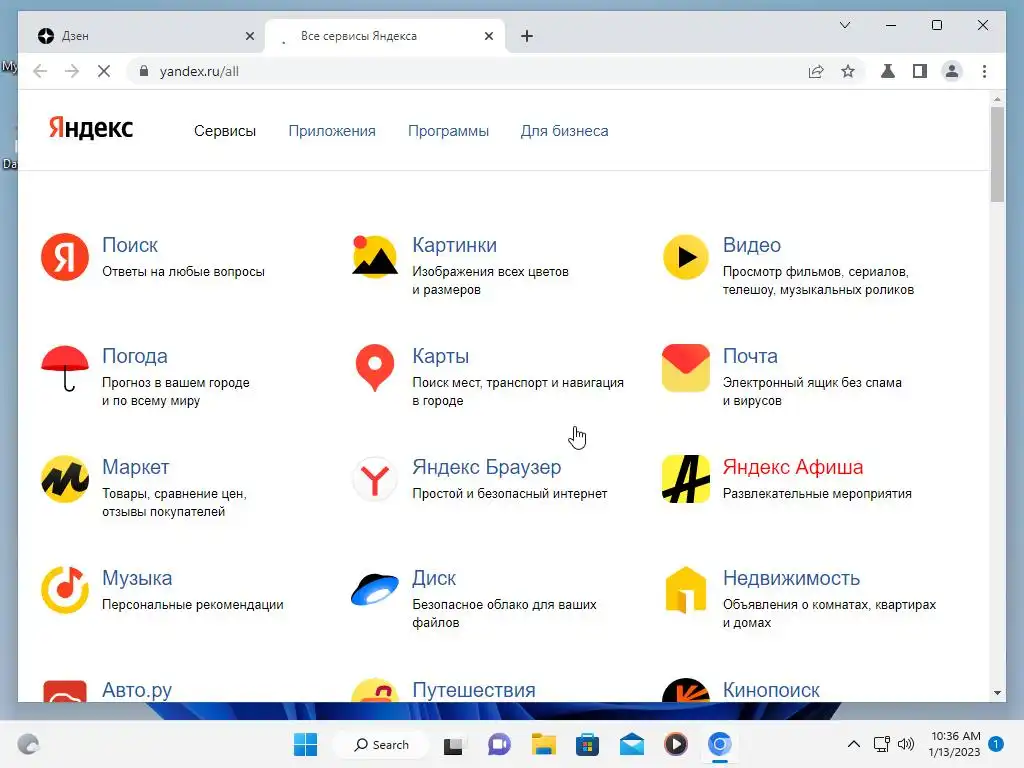Open the Task View taskbar icon
Screen dimensions: 1024x768
(454, 745)
